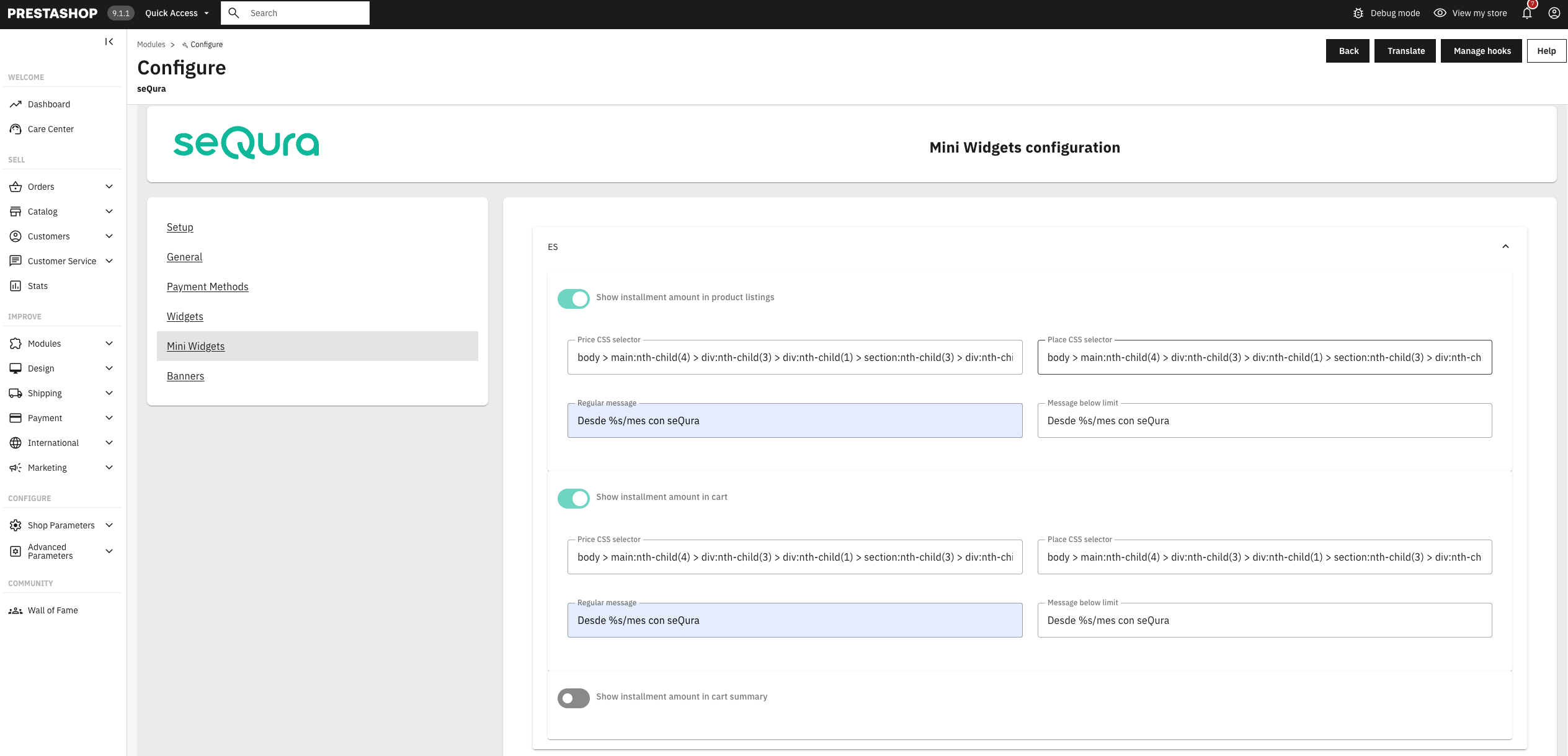
Task: Open the Setup tab
Action: (x=180, y=227)
